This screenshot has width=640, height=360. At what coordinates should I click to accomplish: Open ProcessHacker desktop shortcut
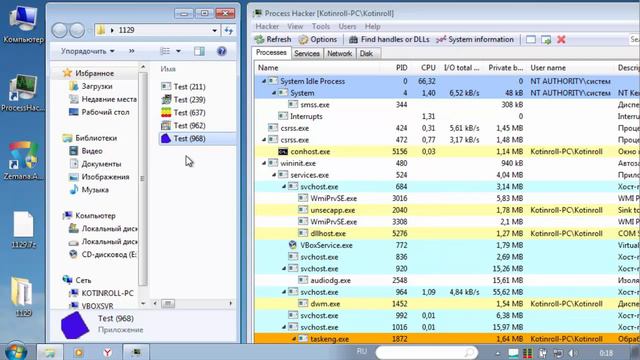(x=22, y=93)
